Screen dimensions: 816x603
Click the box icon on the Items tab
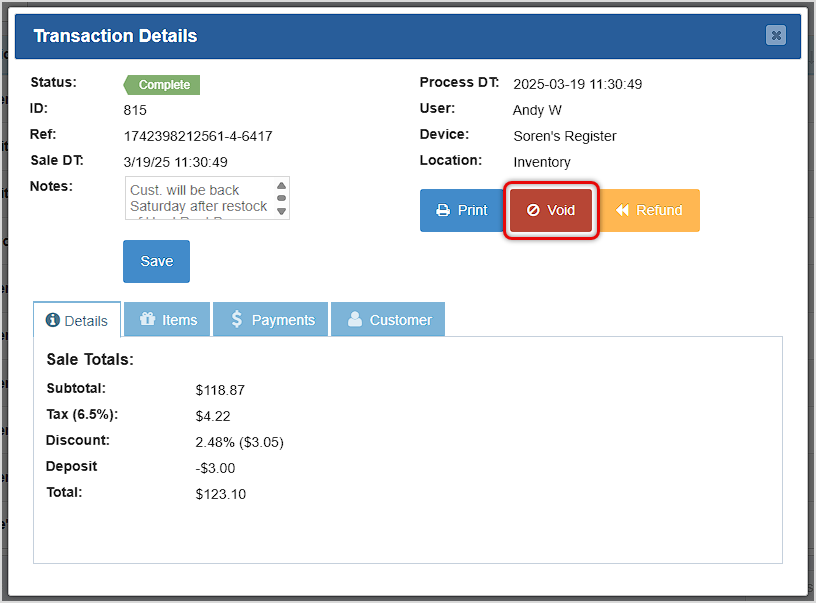coord(146,319)
